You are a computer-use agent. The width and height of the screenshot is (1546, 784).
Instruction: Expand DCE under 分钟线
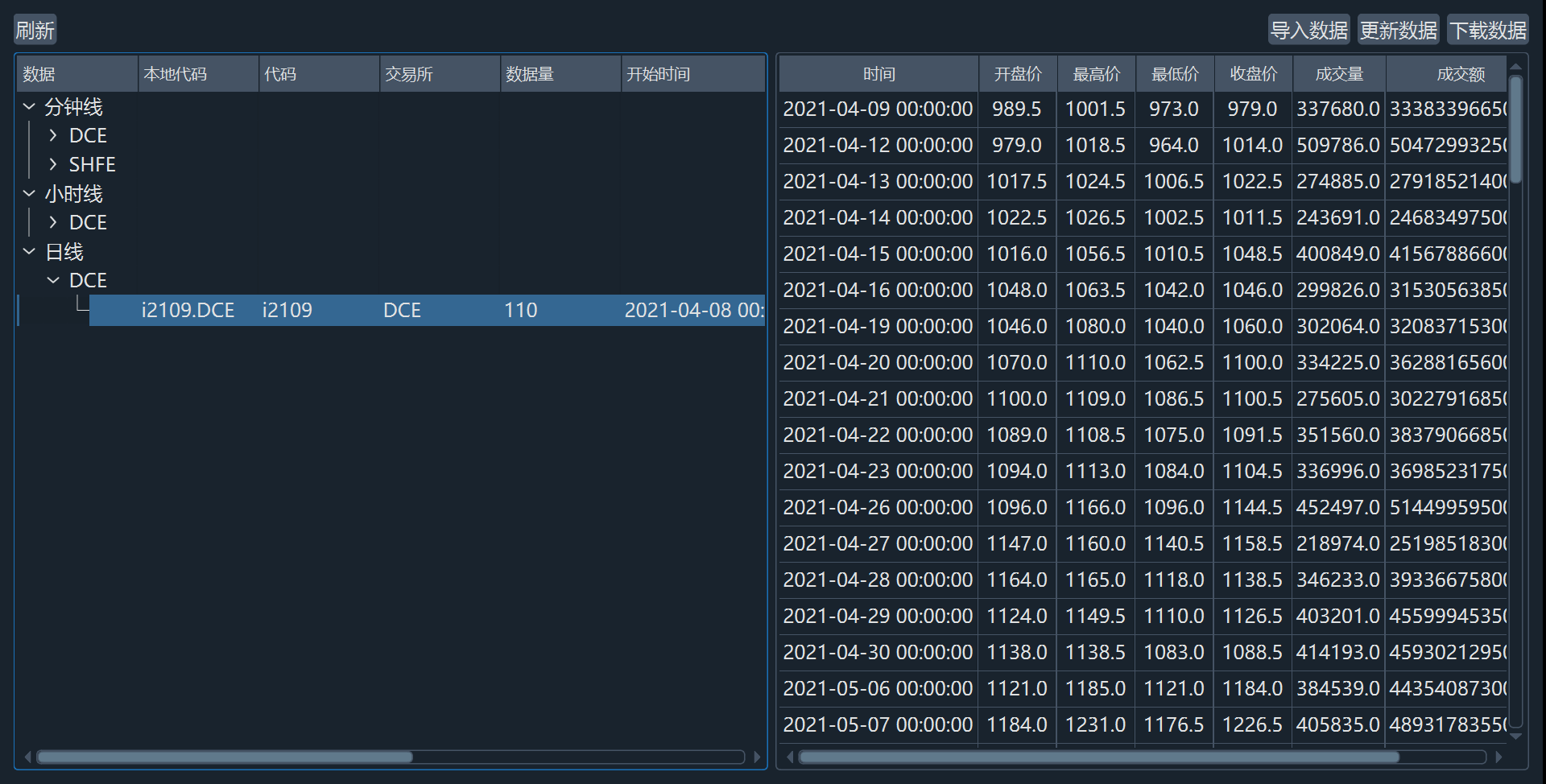(53, 135)
